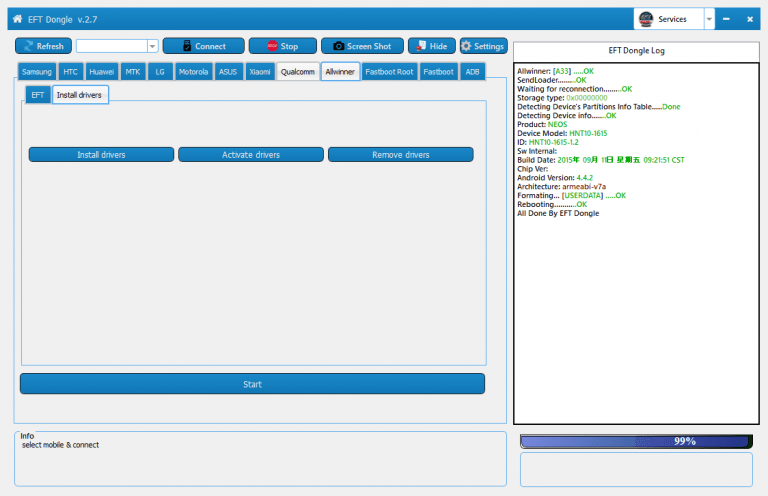Click the Remove drivers button

tap(401, 155)
